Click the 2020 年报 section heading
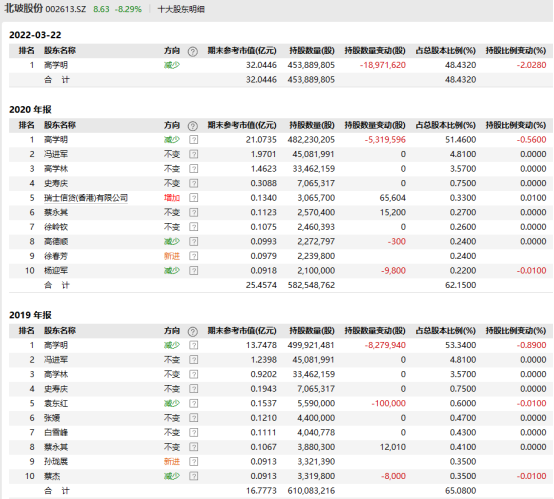Image resolution: width=554 pixels, height=499 pixels. point(30,110)
